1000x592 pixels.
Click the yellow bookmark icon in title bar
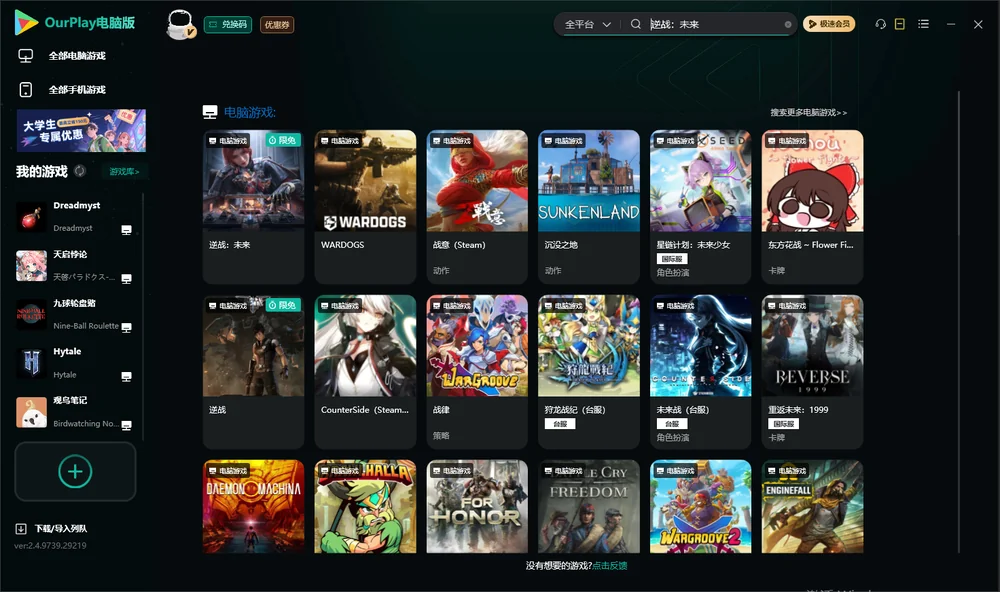pyautogui.click(x=900, y=24)
